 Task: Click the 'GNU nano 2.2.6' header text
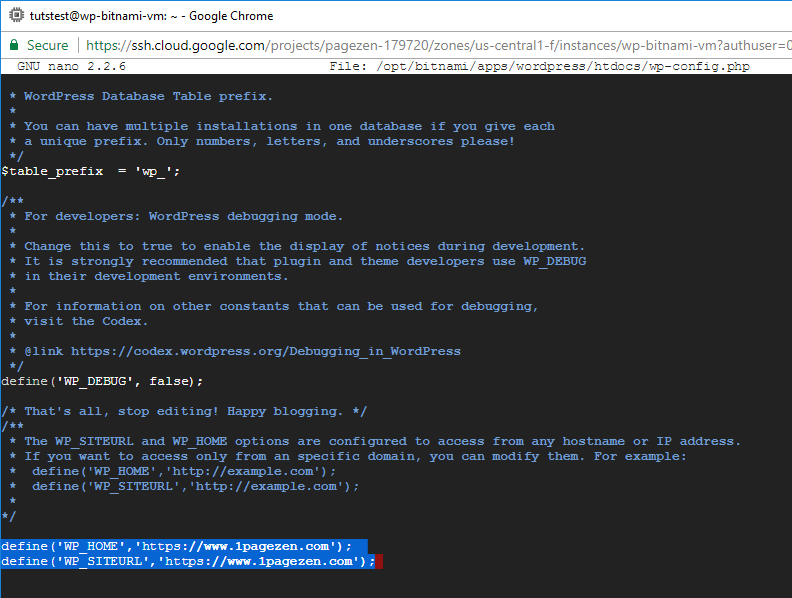(x=71, y=66)
